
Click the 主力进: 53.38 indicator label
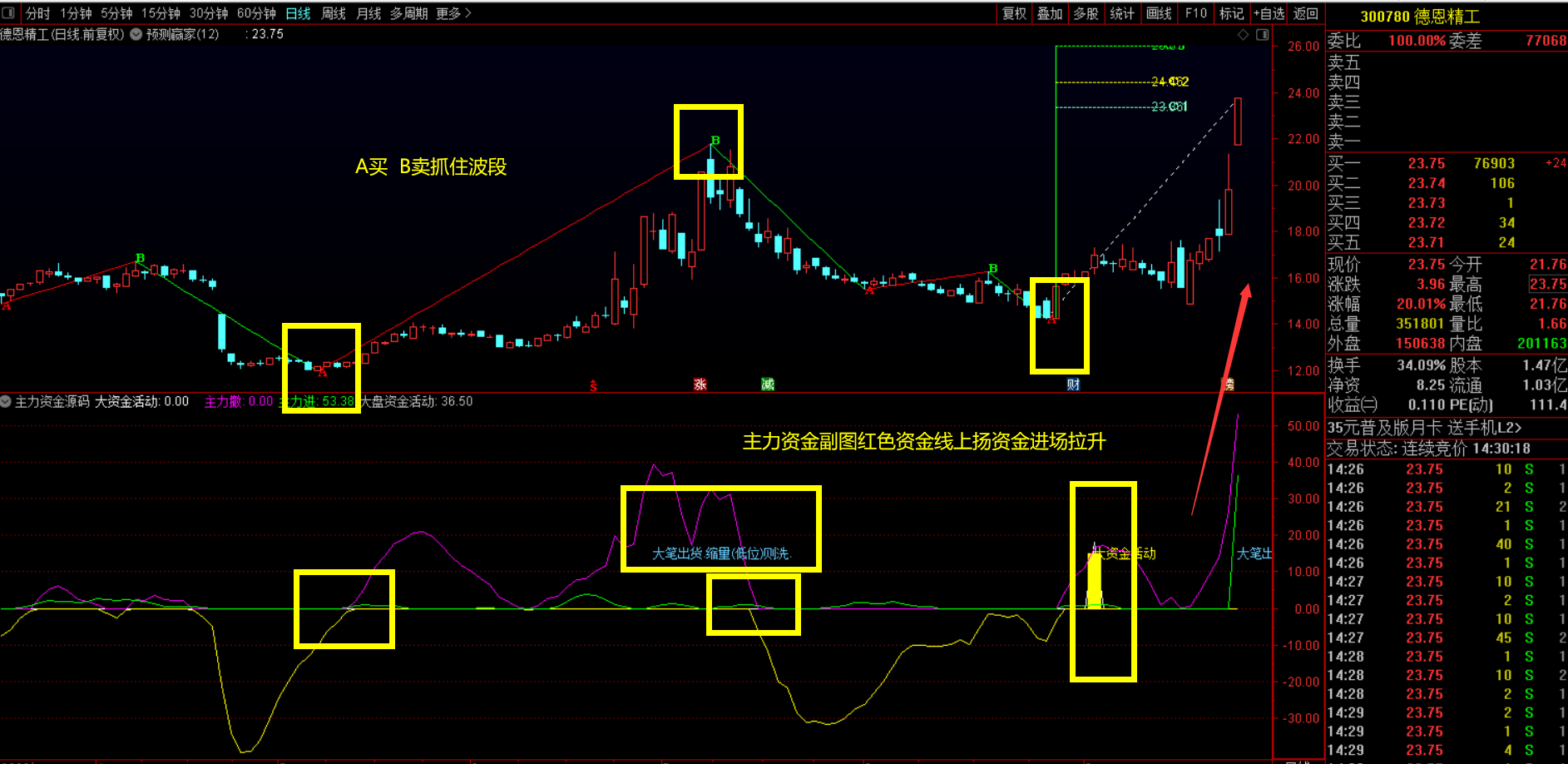click(316, 401)
